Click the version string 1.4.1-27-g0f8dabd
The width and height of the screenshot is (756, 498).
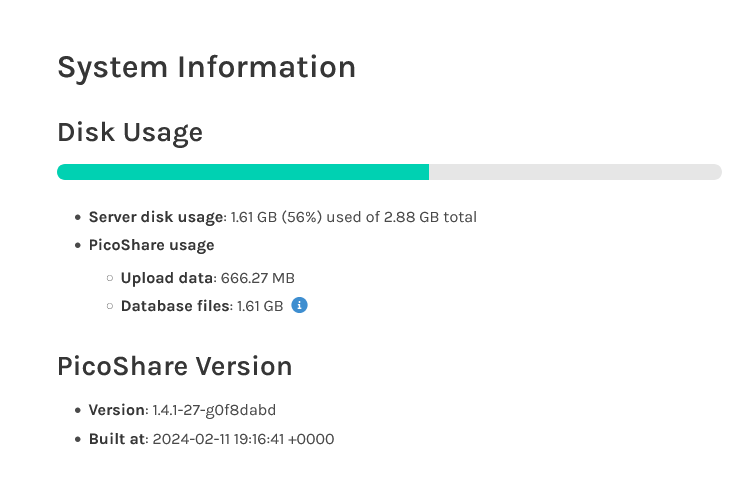pos(214,410)
